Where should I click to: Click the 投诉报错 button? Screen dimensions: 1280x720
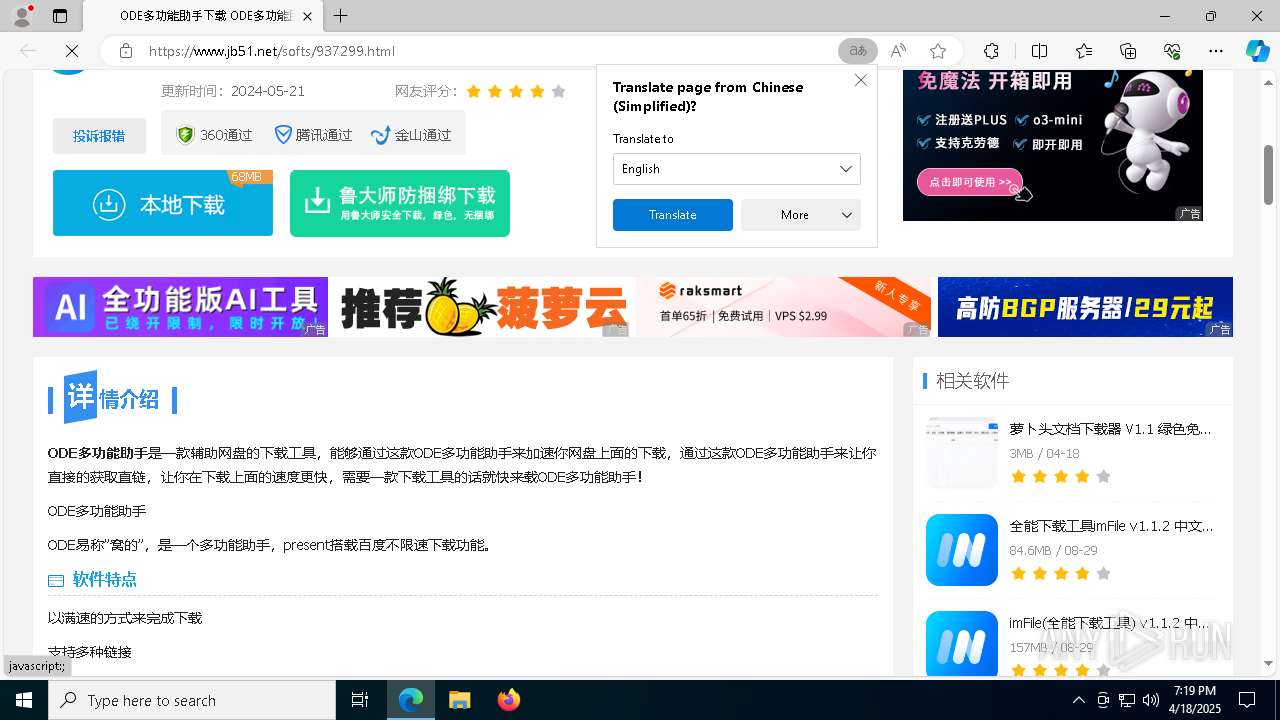coord(99,136)
